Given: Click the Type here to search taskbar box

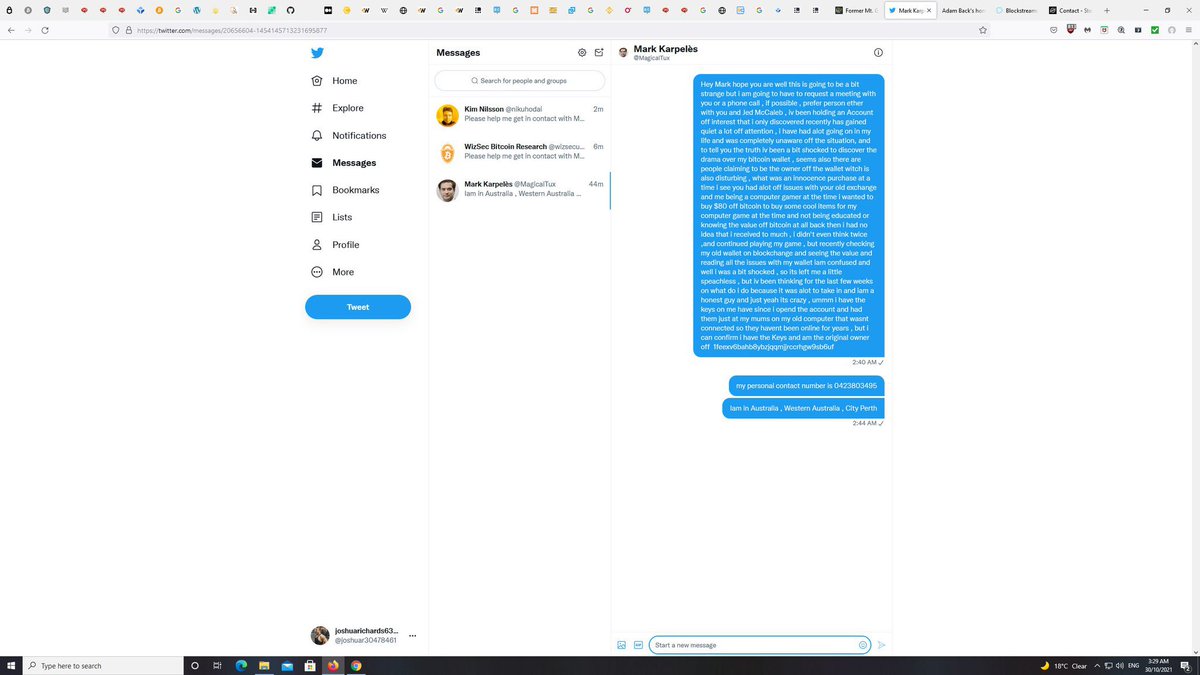Looking at the screenshot, I should (101, 665).
